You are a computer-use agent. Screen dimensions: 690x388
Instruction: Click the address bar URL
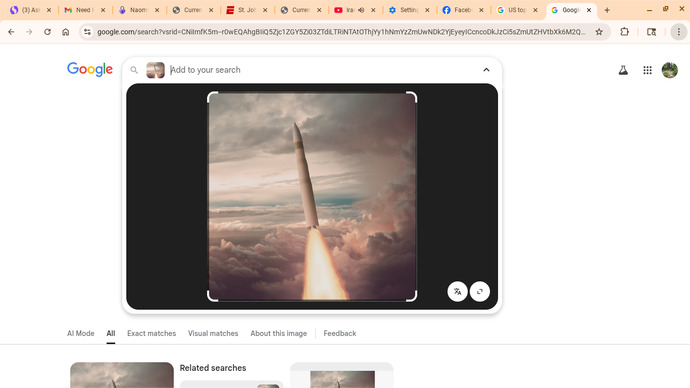point(341,32)
